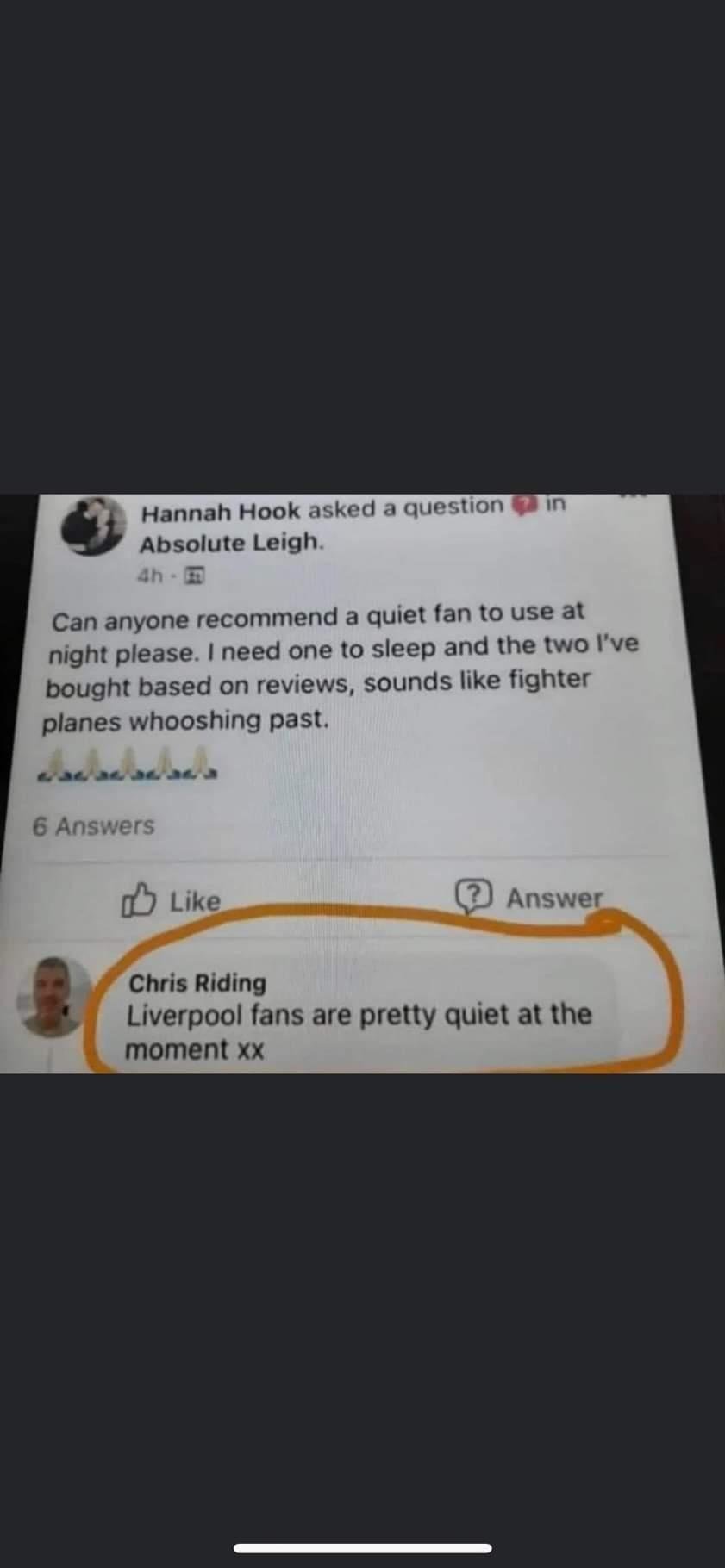Visit the Absolute Leigh group page

[232, 544]
